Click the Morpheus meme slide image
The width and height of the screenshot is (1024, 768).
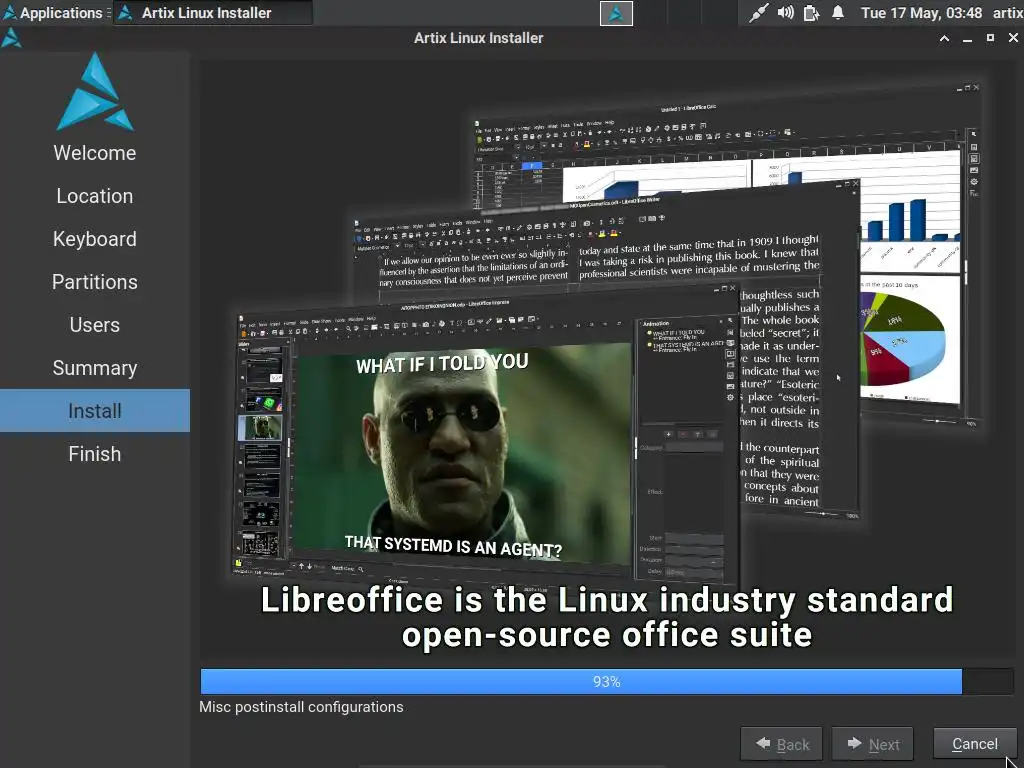[x=462, y=456]
